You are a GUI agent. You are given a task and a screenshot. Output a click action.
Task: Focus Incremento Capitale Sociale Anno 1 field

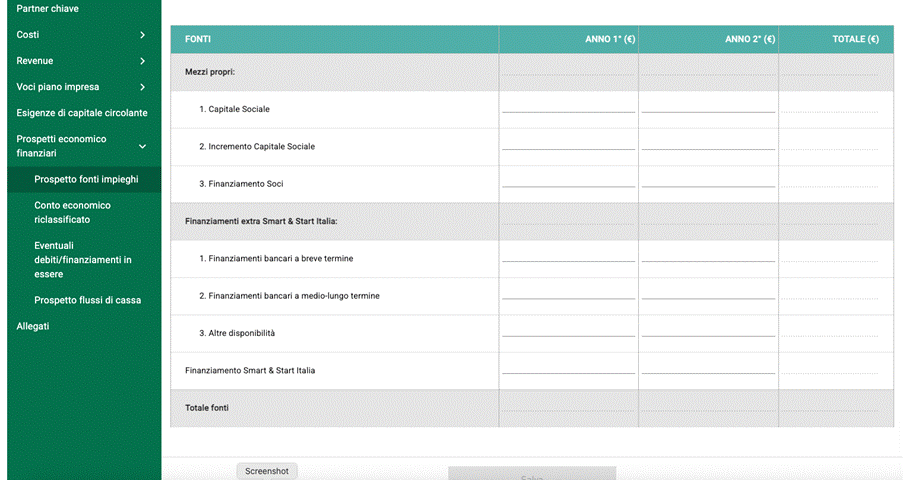point(568,144)
